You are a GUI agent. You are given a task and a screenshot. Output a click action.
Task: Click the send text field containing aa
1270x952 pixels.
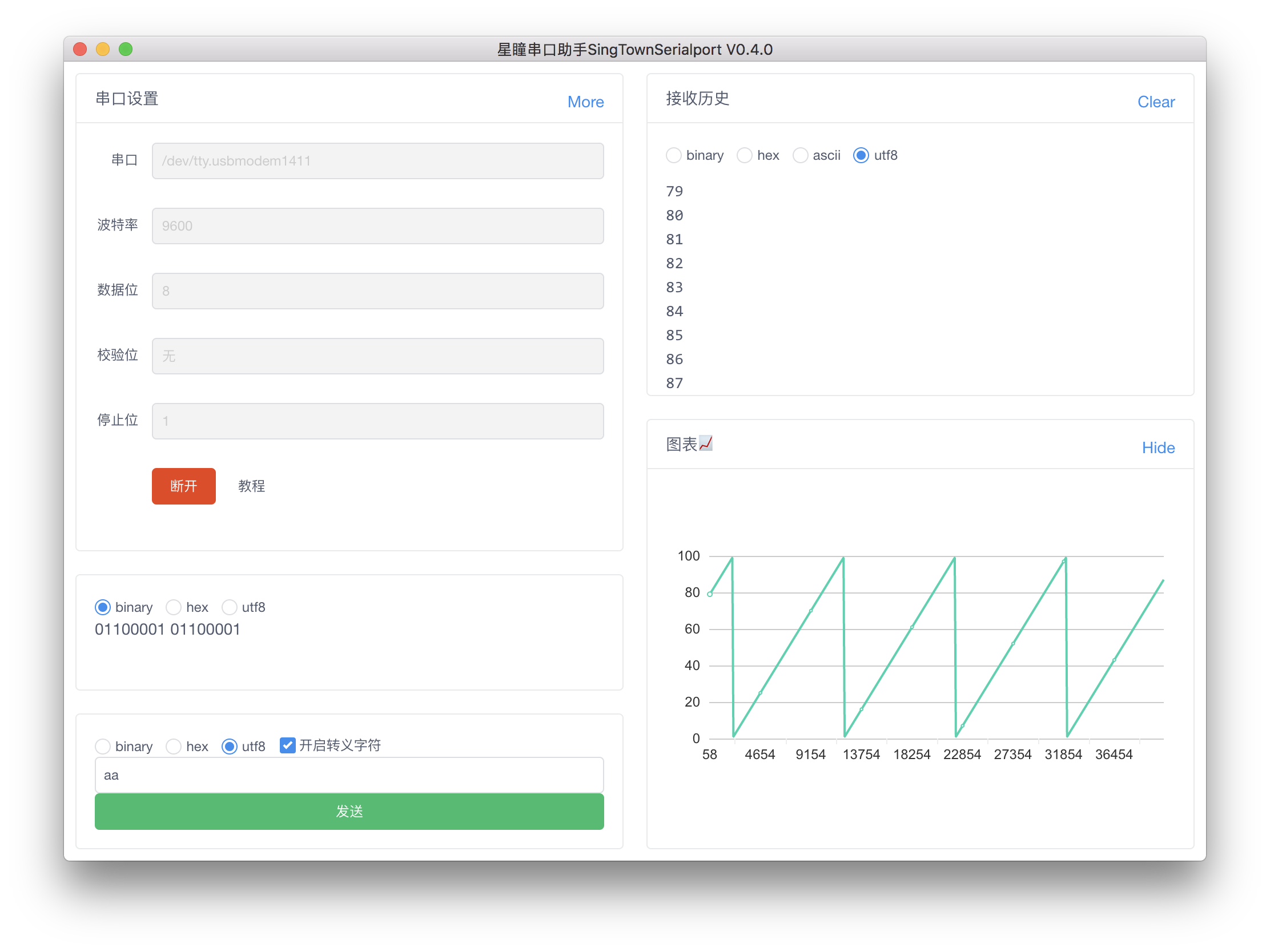[348, 775]
